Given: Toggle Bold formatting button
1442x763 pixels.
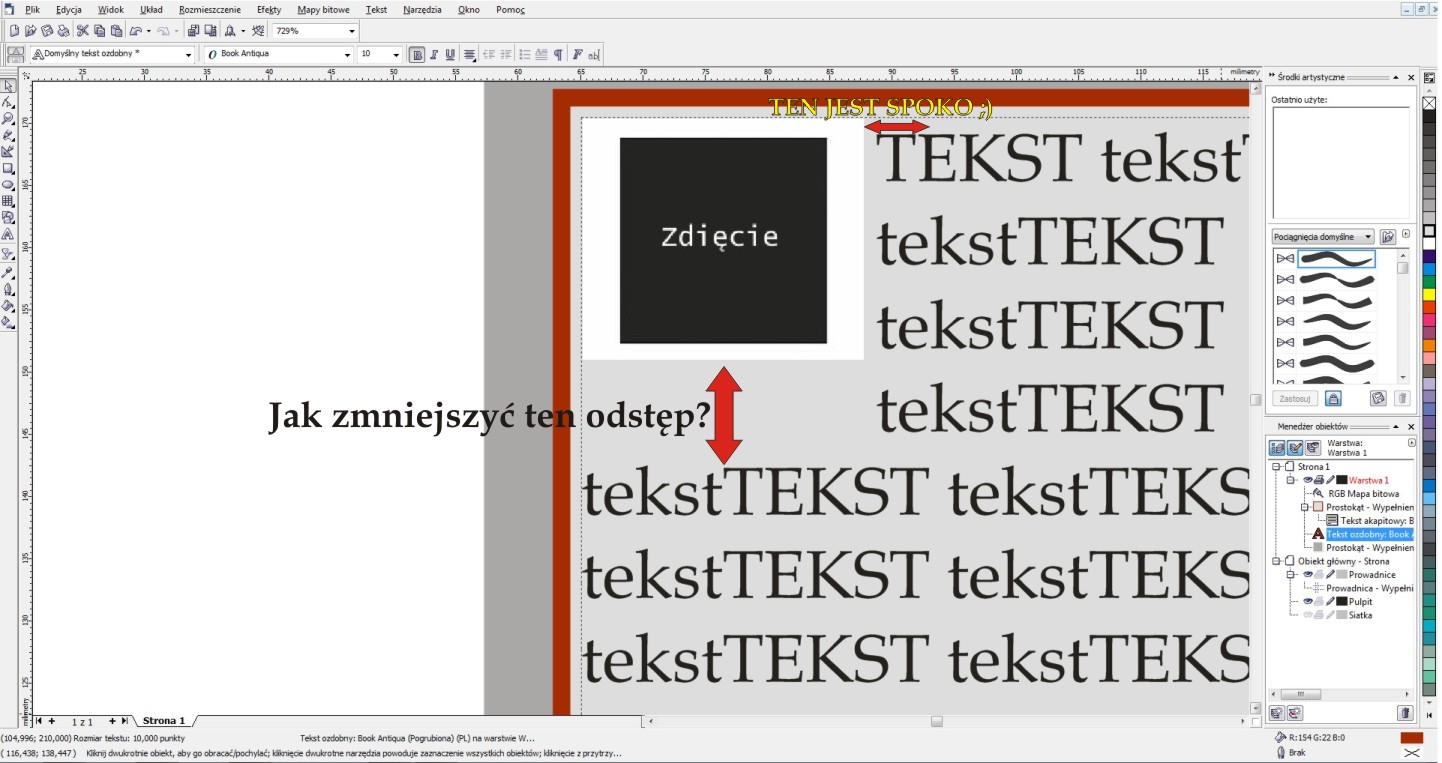Looking at the screenshot, I should [x=417, y=54].
